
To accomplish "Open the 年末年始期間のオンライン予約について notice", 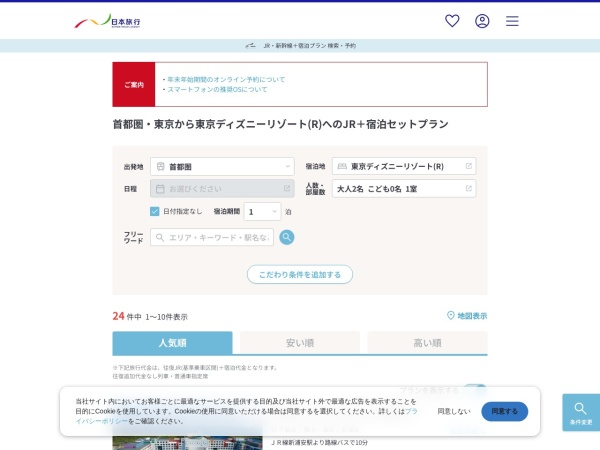I will tap(226, 79).
